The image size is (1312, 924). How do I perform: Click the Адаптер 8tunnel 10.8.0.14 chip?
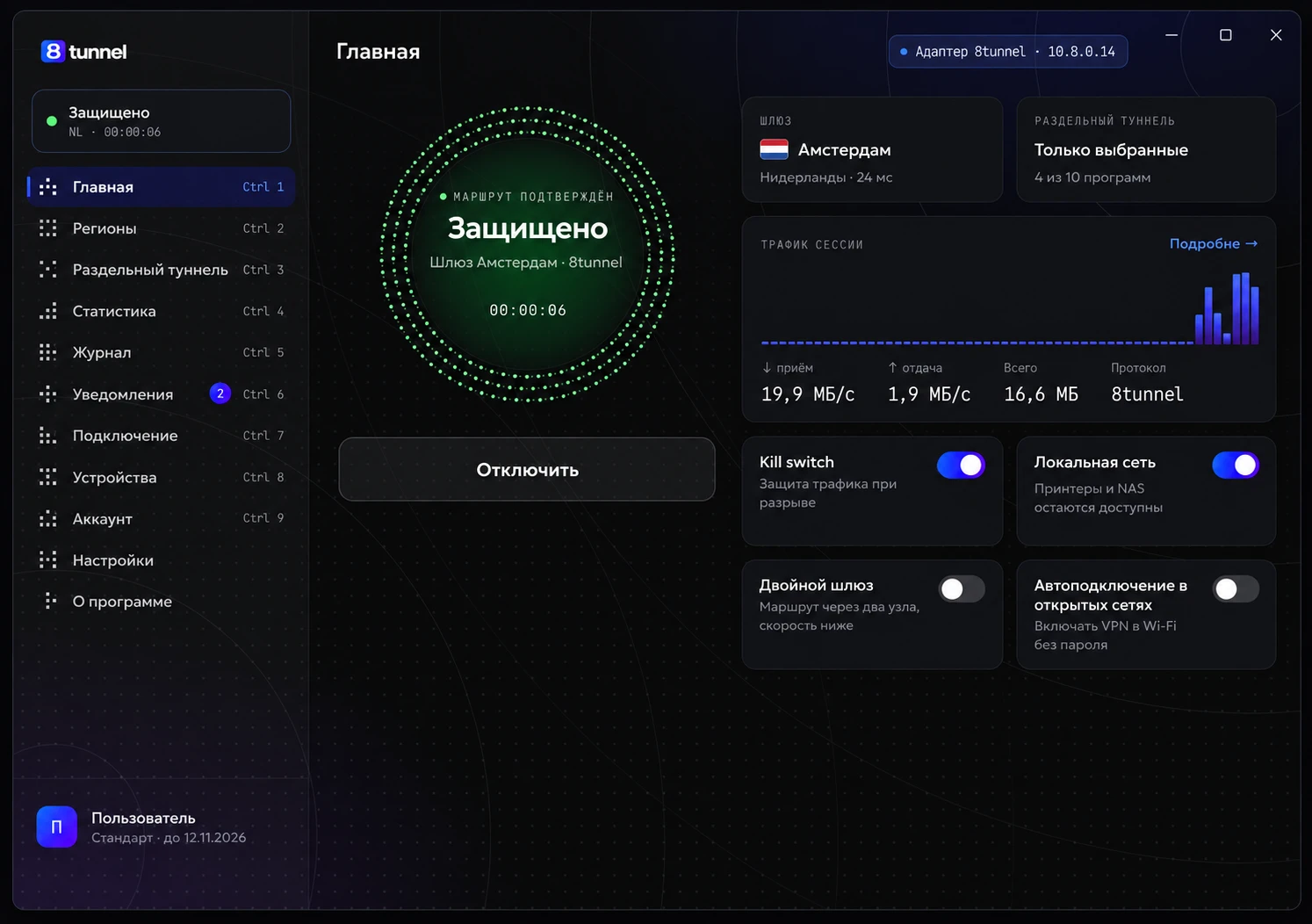click(1008, 52)
